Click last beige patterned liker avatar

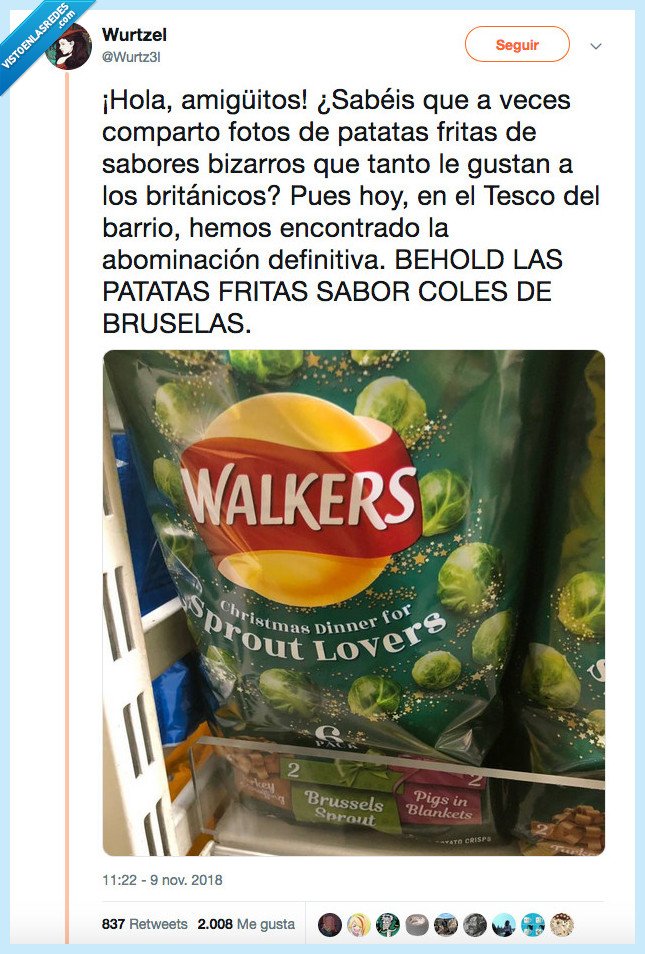click(562, 924)
